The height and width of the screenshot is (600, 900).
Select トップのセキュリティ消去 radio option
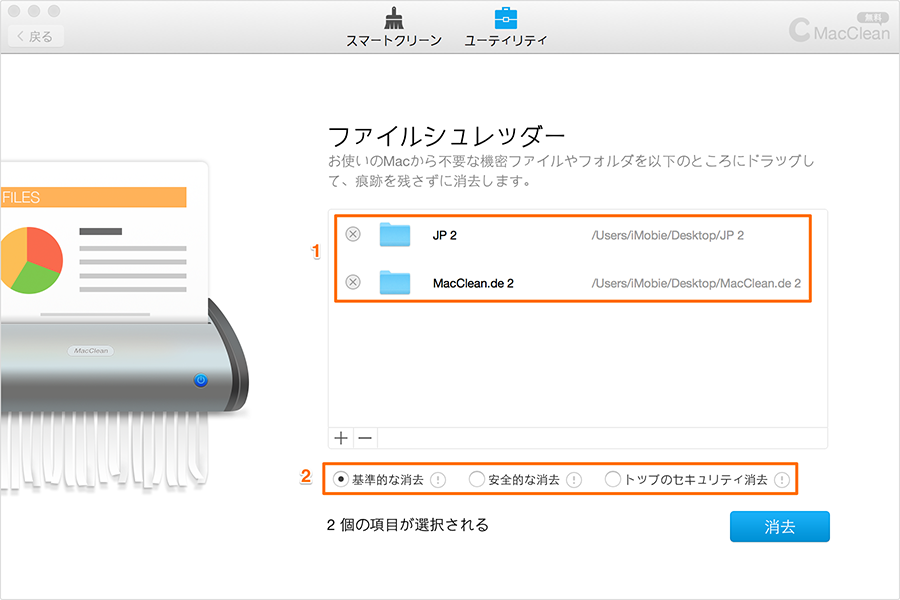(x=612, y=479)
